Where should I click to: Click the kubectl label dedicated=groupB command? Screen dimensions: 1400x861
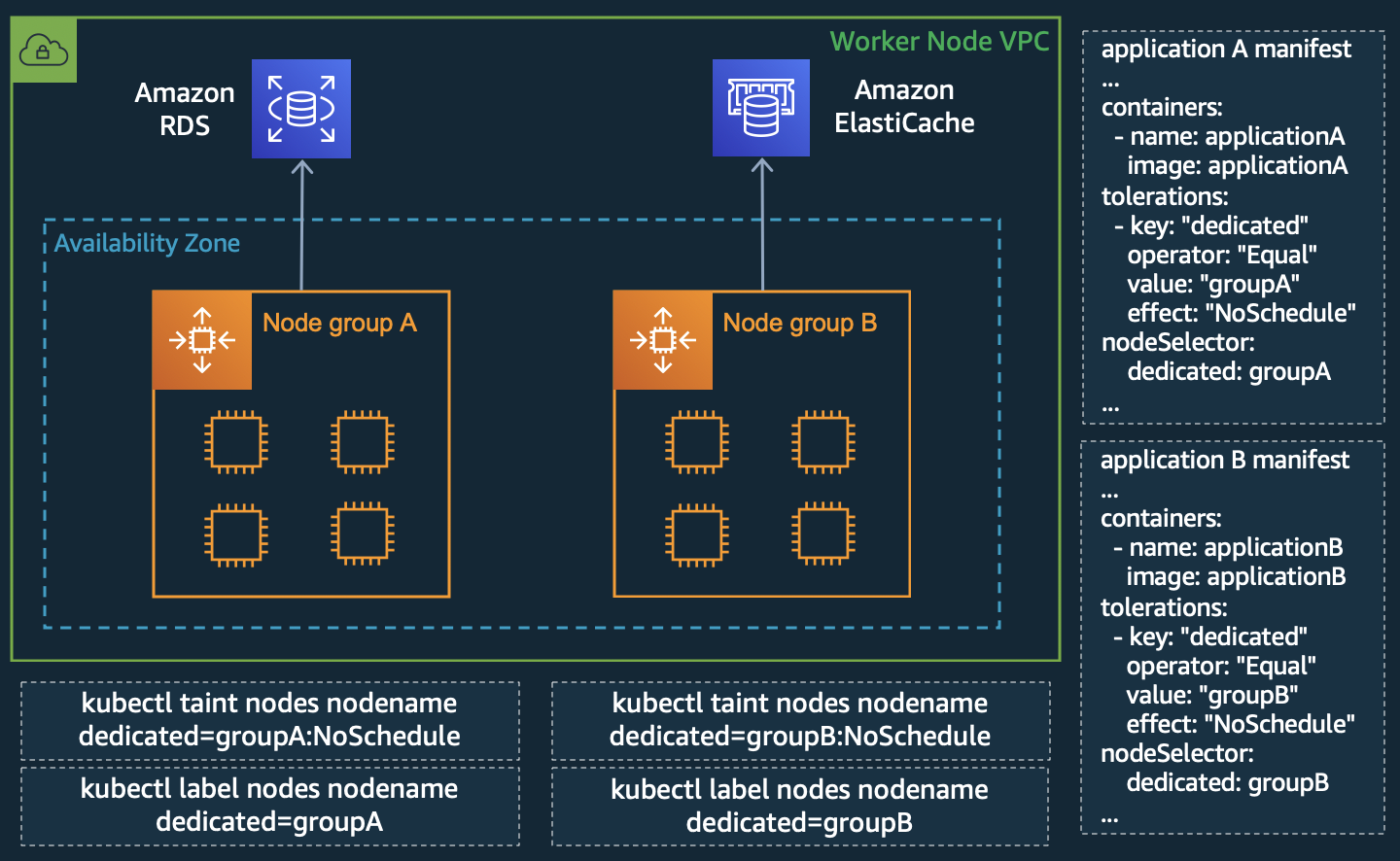pyautogui.click(x=799, y=807)
